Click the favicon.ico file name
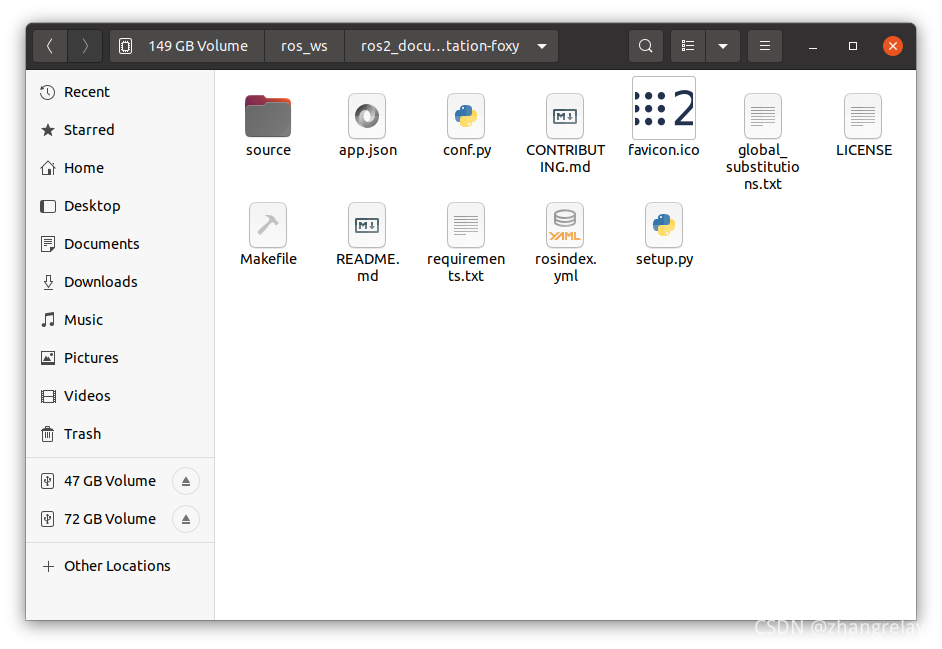The height and width of the screenshot is (649, 942). 664,150
